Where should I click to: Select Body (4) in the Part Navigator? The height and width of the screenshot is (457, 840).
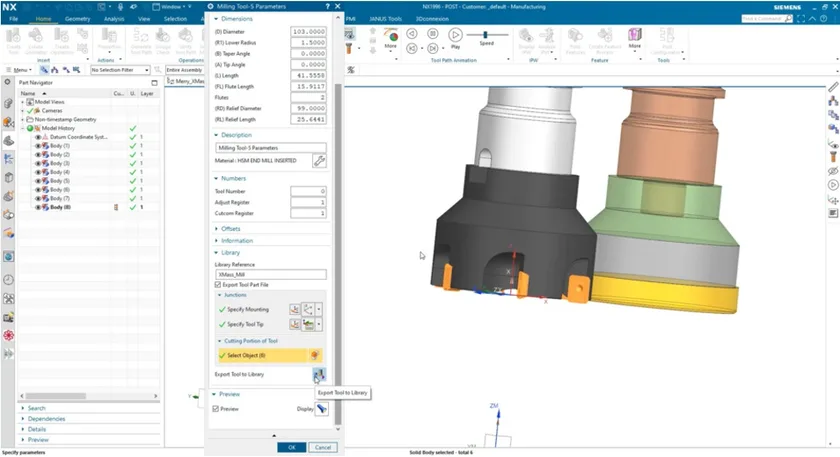[x=59, y=172]
